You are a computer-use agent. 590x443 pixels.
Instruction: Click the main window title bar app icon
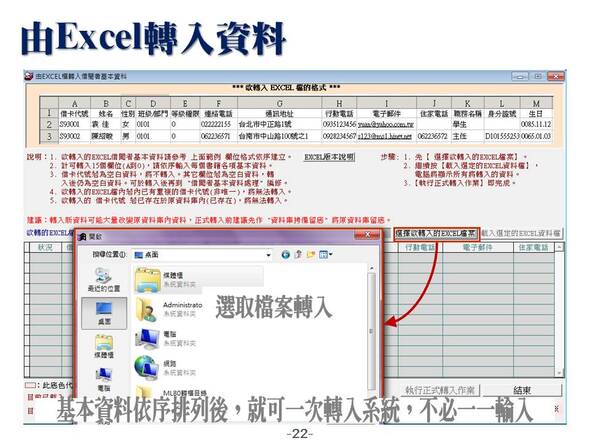point(29,76)
